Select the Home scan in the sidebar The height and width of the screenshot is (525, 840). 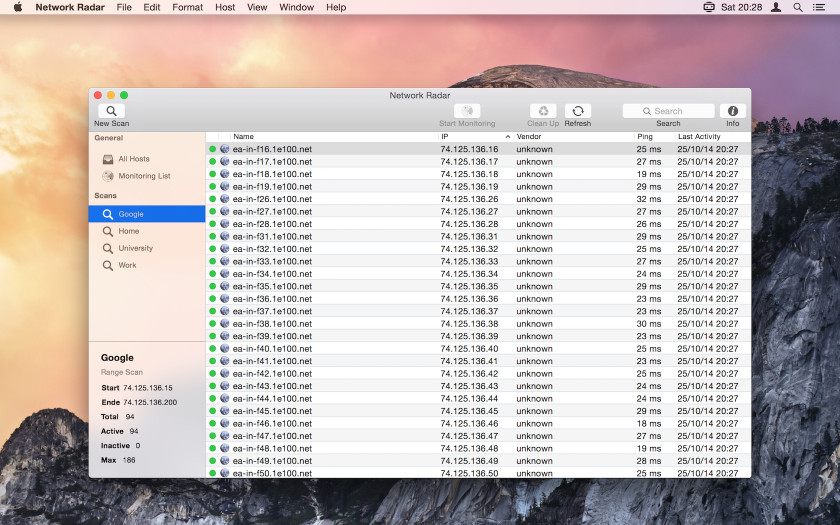click(147, 231)
